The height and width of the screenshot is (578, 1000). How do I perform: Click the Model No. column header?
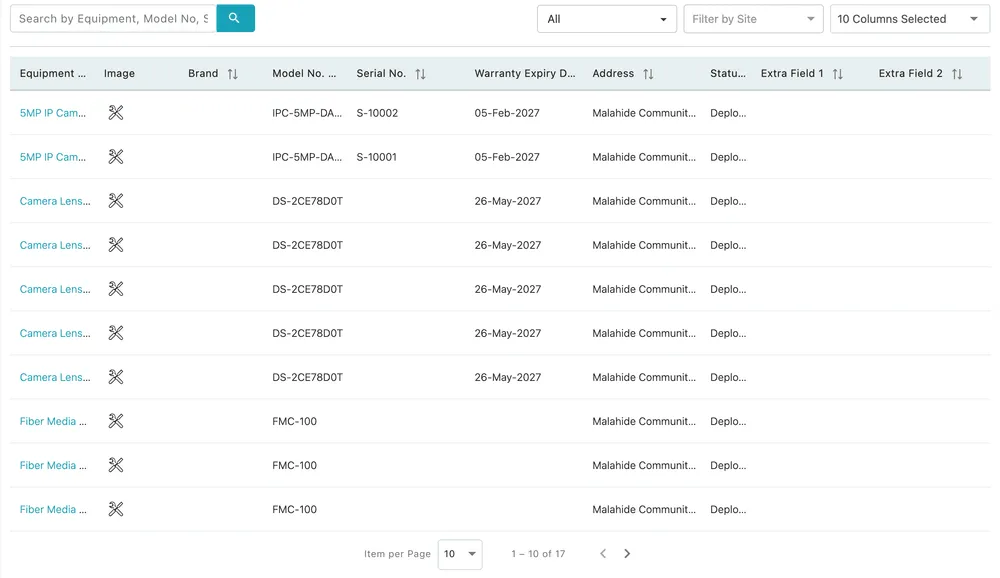point(304,73)
